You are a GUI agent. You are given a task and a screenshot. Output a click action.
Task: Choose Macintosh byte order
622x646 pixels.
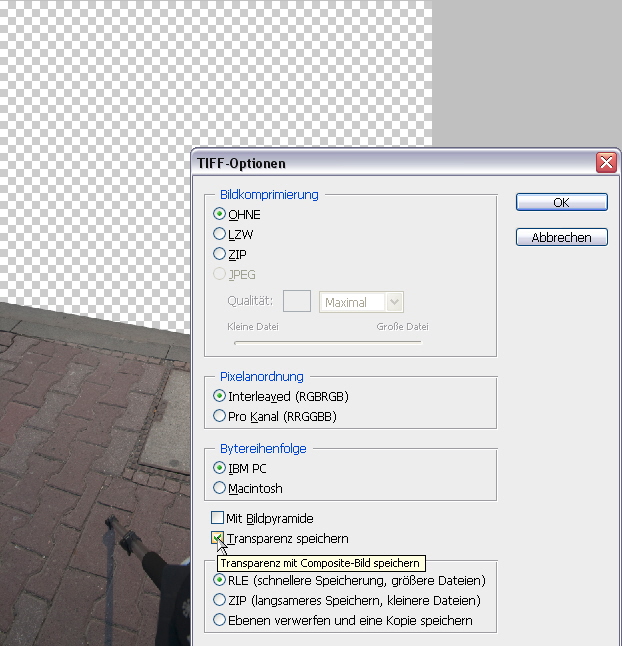point(220,489)
